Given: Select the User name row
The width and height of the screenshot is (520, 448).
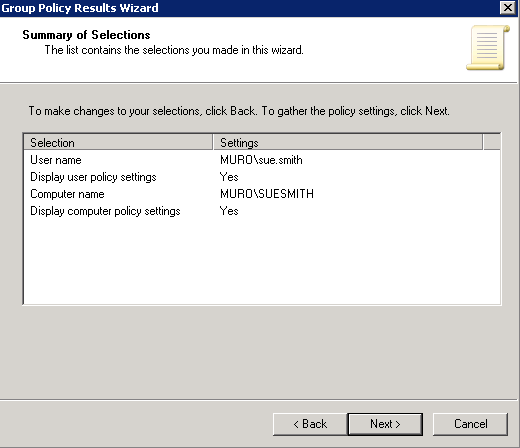Looking at the screenshot, I should click(262, 160).
